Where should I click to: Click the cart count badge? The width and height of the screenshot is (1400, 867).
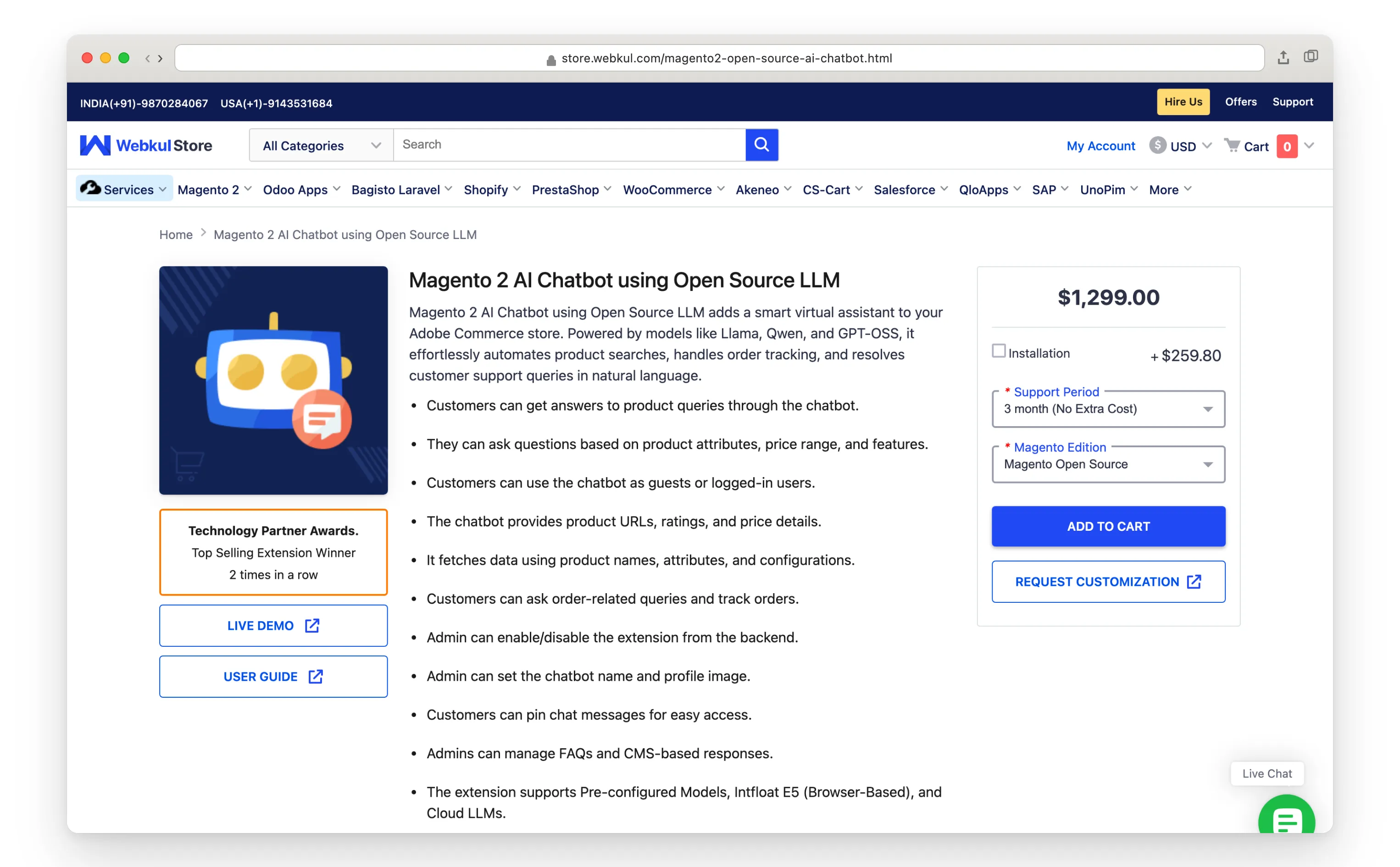(1287, 146)
